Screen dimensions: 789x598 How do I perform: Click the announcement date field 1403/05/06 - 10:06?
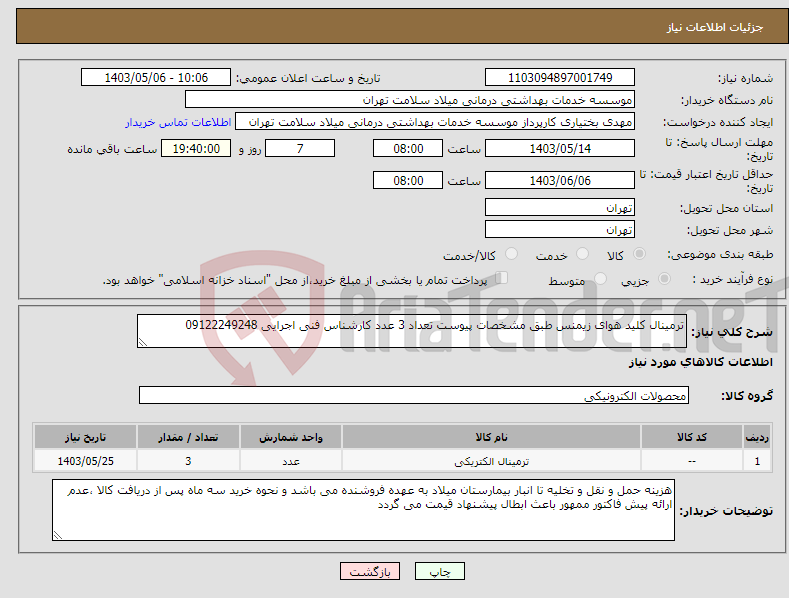[x=156, y=78]
